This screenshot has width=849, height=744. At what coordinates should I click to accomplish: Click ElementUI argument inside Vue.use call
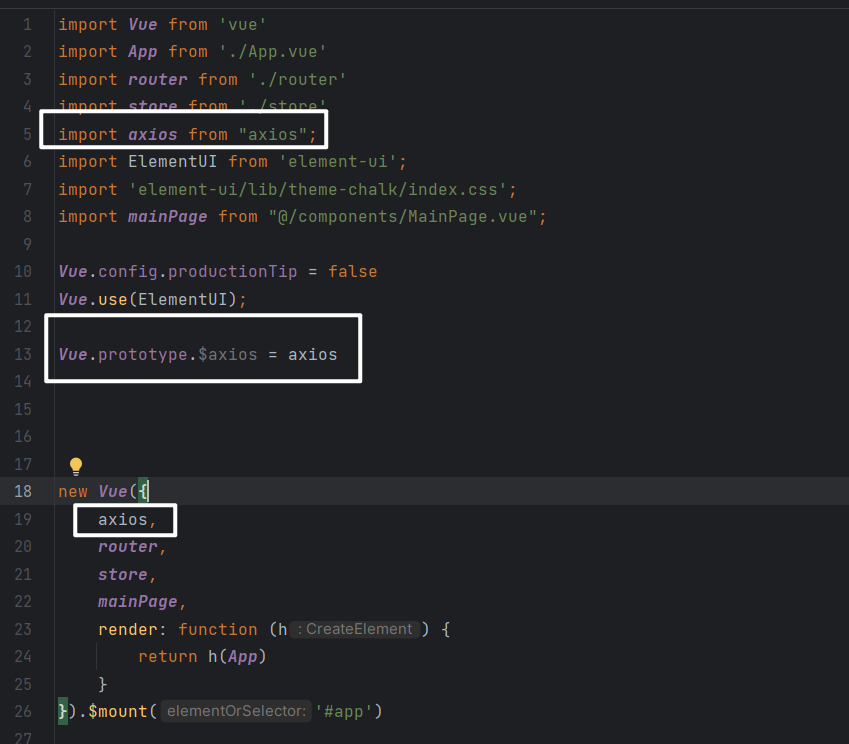click(x=182, y=299)
